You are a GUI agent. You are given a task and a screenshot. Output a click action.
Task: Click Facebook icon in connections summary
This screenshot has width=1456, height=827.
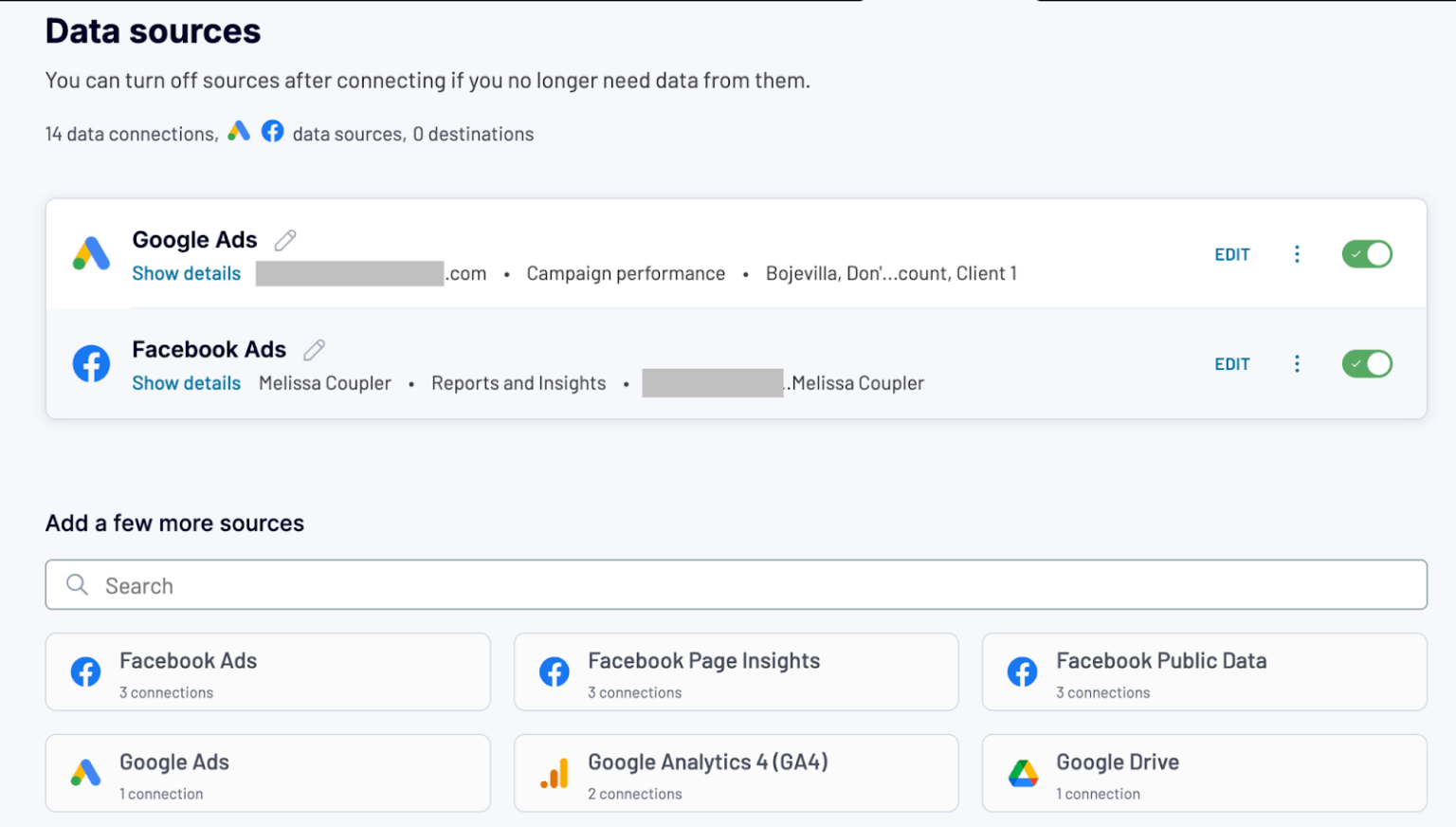tap(272, 131)
